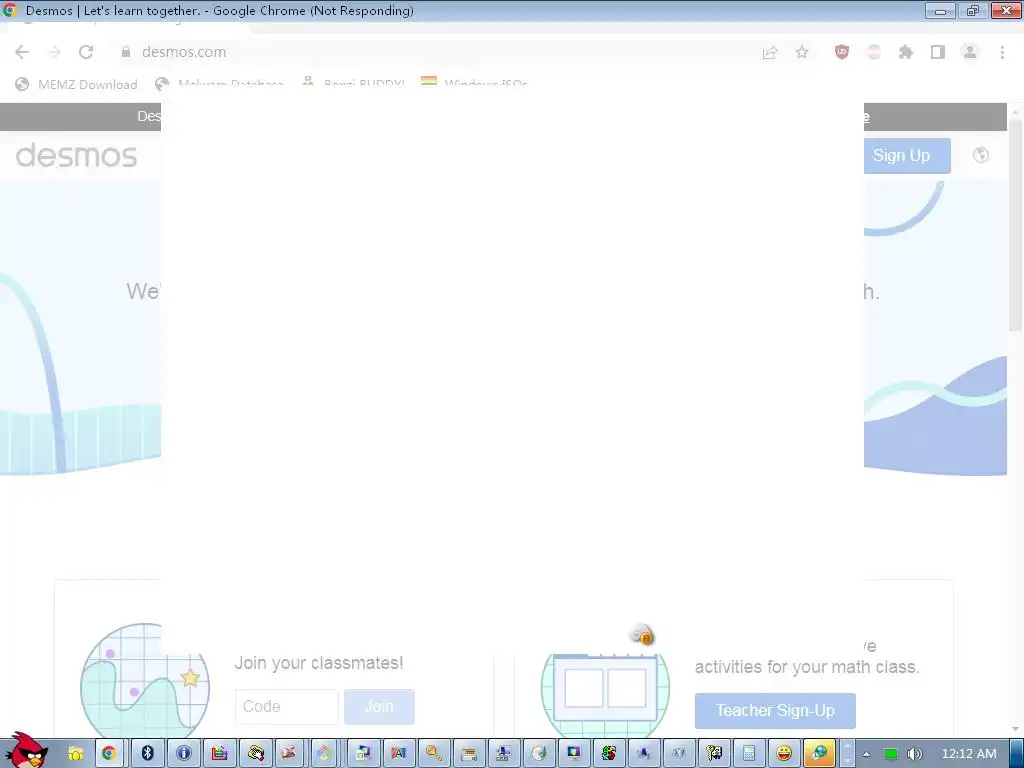Open the yellow smiley taskbar icon
1024x768 pixels.
[x=784, y=754]
